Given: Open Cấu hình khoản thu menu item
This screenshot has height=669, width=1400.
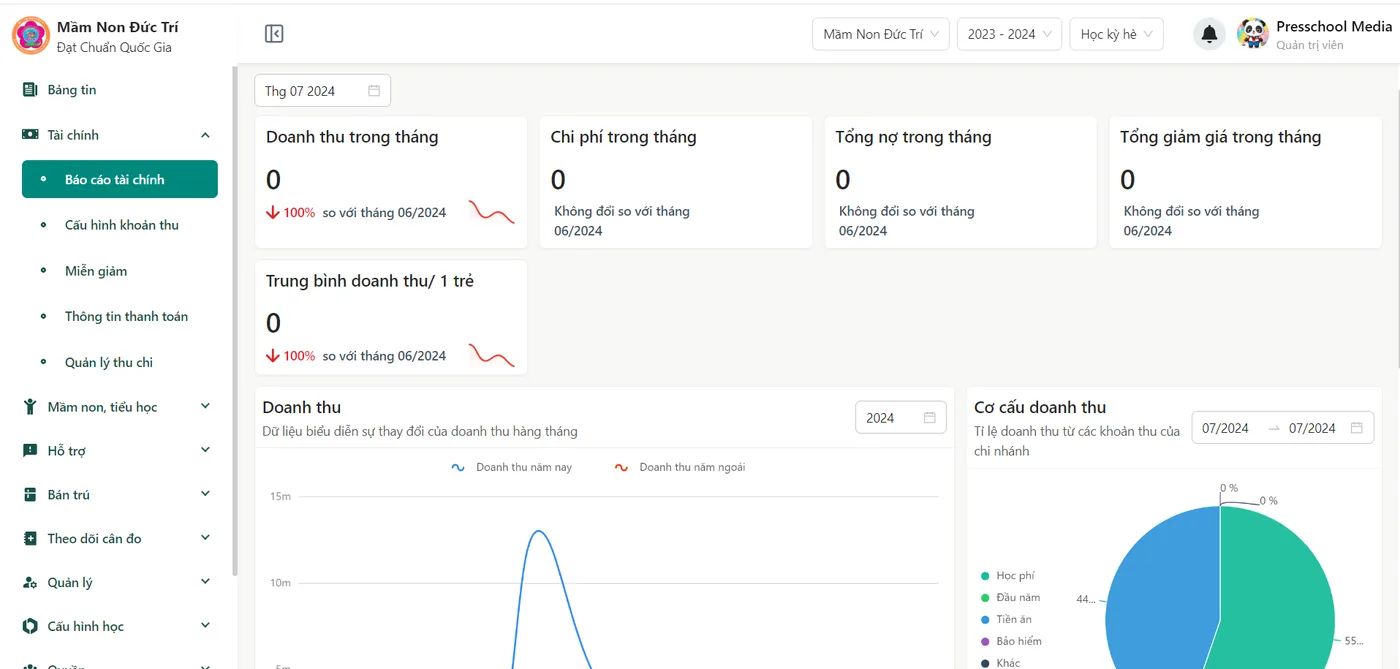Looking at the screenshot, I should 120,225.
